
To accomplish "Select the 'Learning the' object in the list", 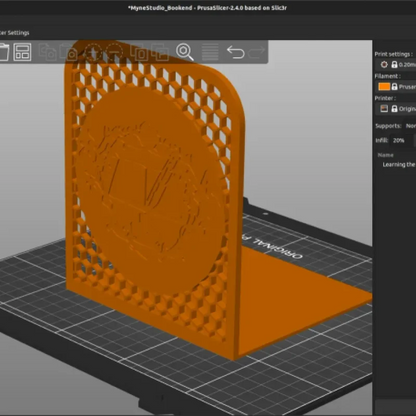I will 398,165.
